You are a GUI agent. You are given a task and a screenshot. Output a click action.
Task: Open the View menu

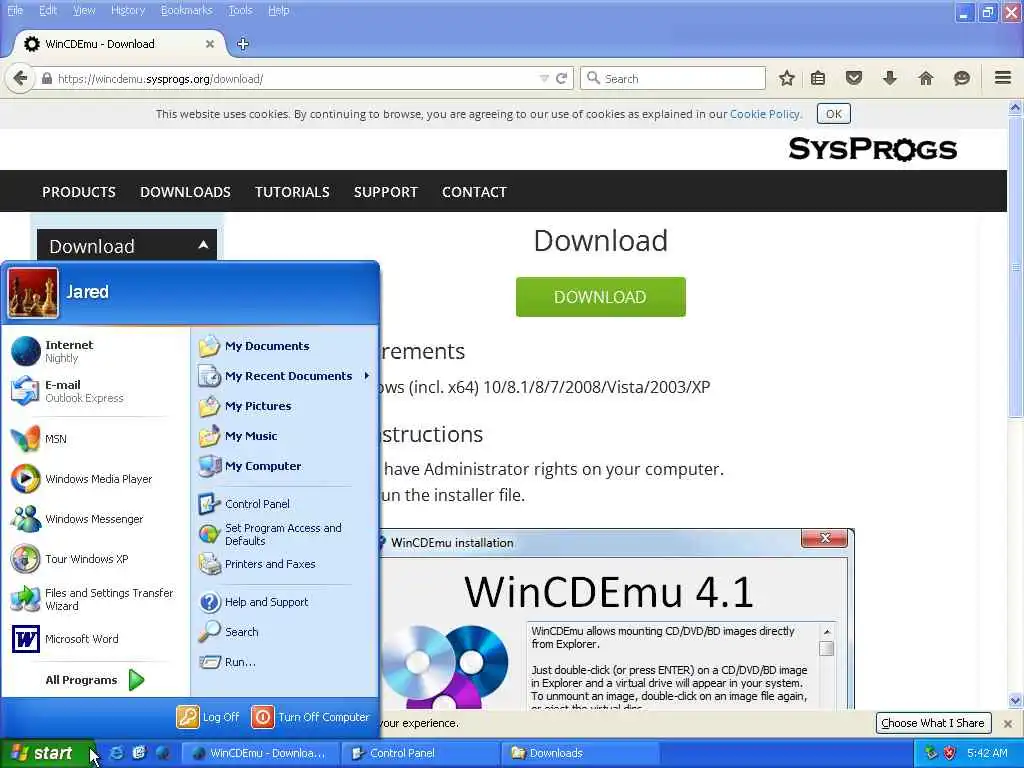coord(84,10)
